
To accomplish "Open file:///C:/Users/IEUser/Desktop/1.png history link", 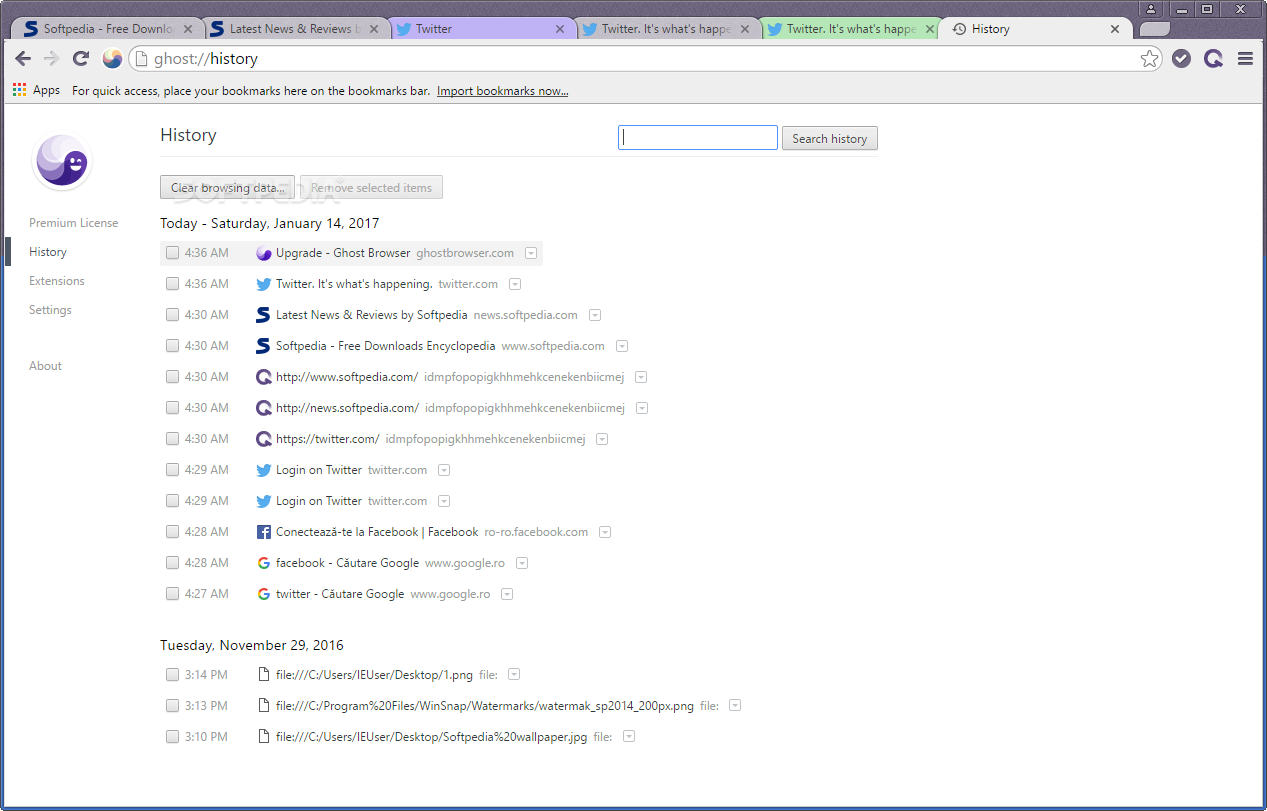I will point(374,675).
